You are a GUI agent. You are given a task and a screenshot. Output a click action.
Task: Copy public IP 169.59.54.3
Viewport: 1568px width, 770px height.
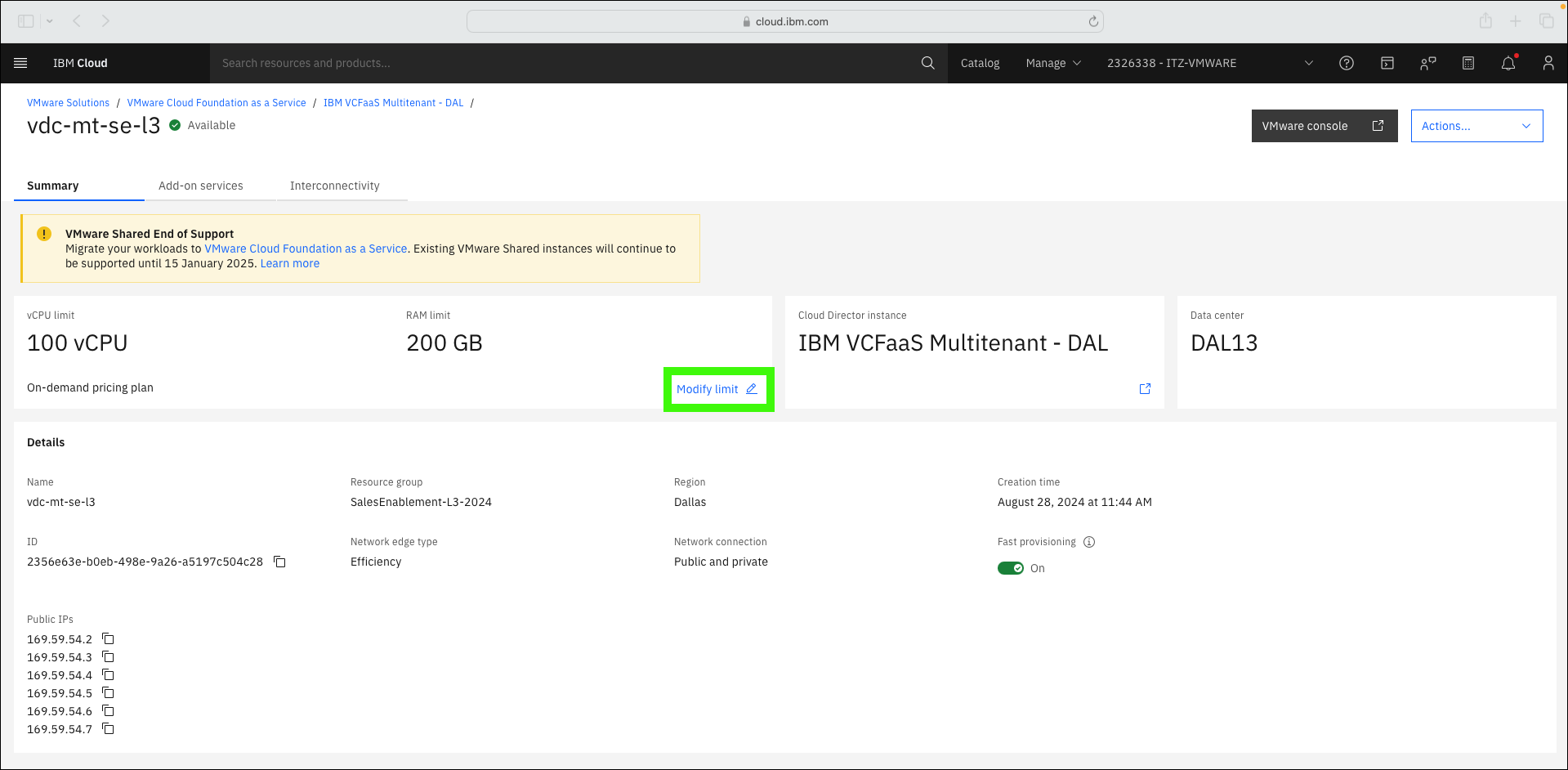[x=108, y=656]
